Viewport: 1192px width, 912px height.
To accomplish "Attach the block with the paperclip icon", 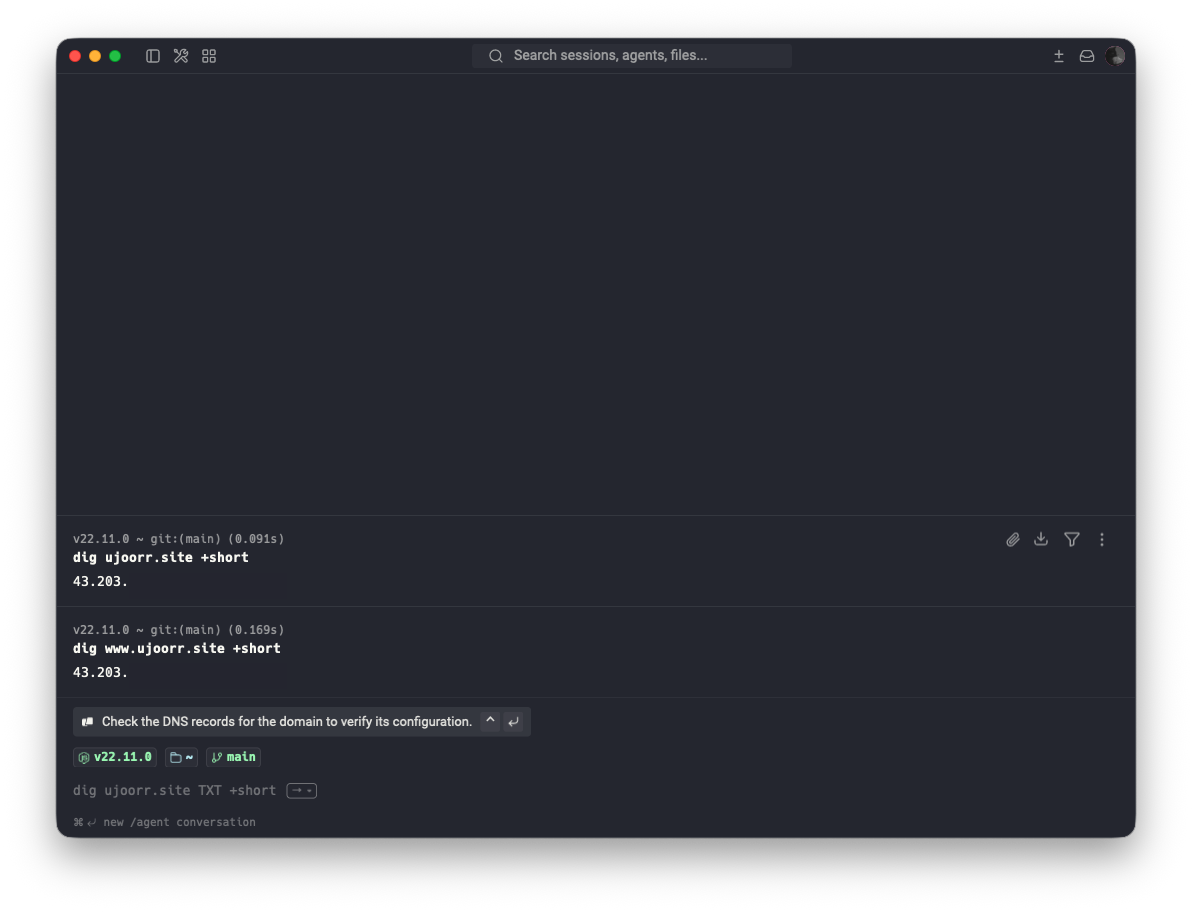I will coord(1013,540).
